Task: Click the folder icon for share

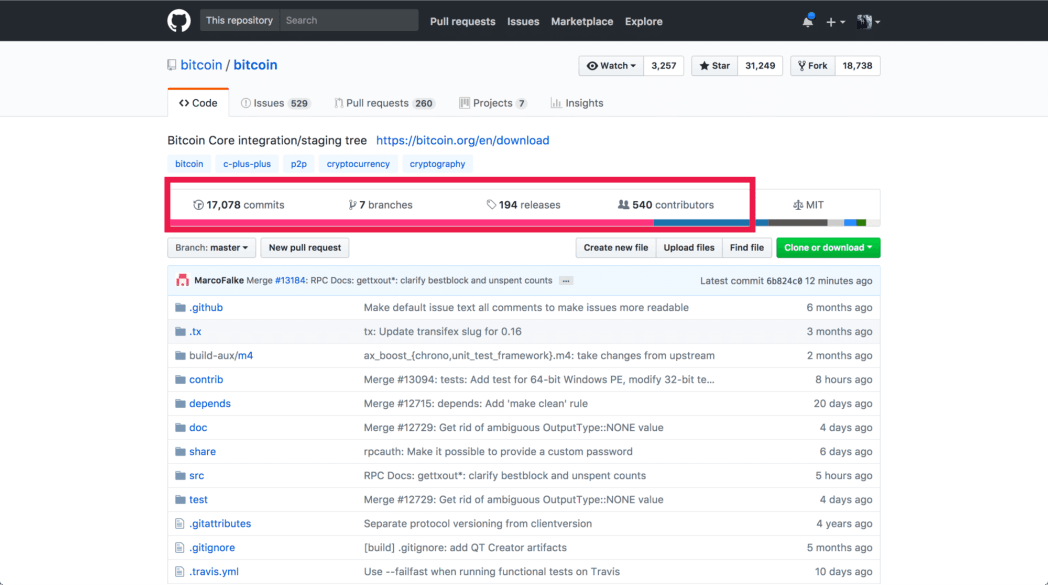Action: tap(180, 452)
